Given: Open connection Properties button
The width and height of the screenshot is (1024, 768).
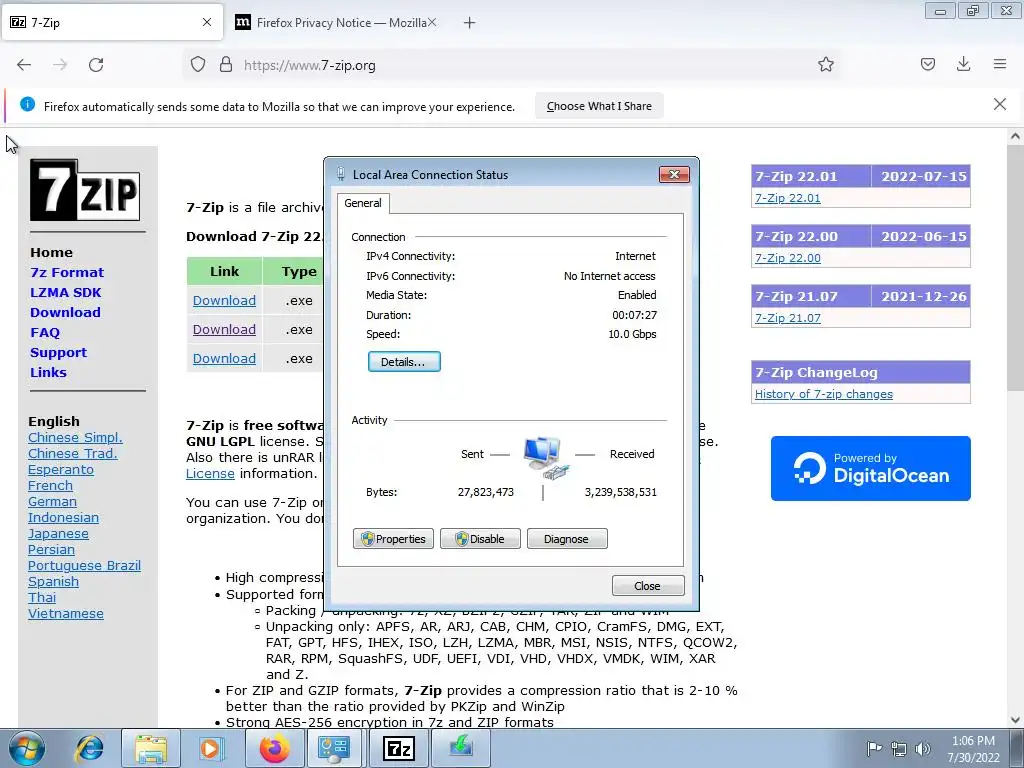Looking at the screenshot, I should coord(393,539).
